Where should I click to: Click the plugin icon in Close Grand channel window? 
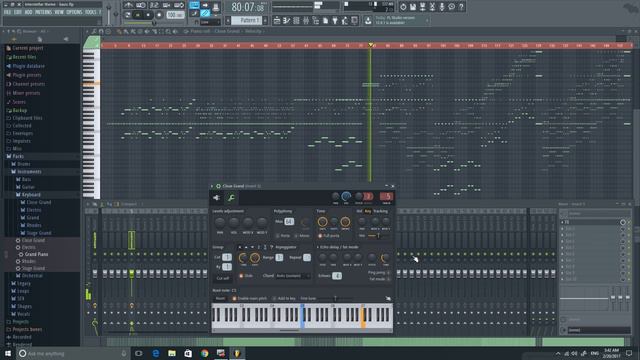click(216, 198)
